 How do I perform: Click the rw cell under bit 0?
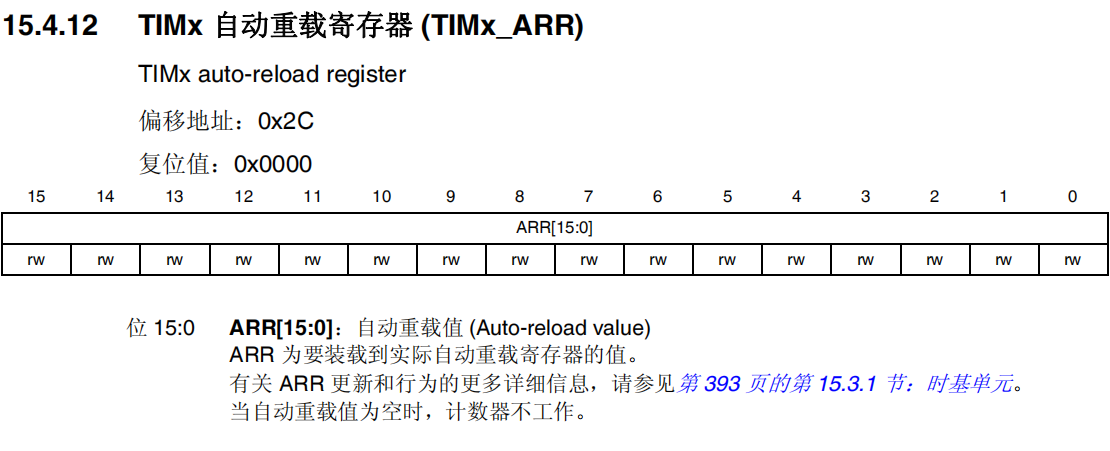(1072, 260)
